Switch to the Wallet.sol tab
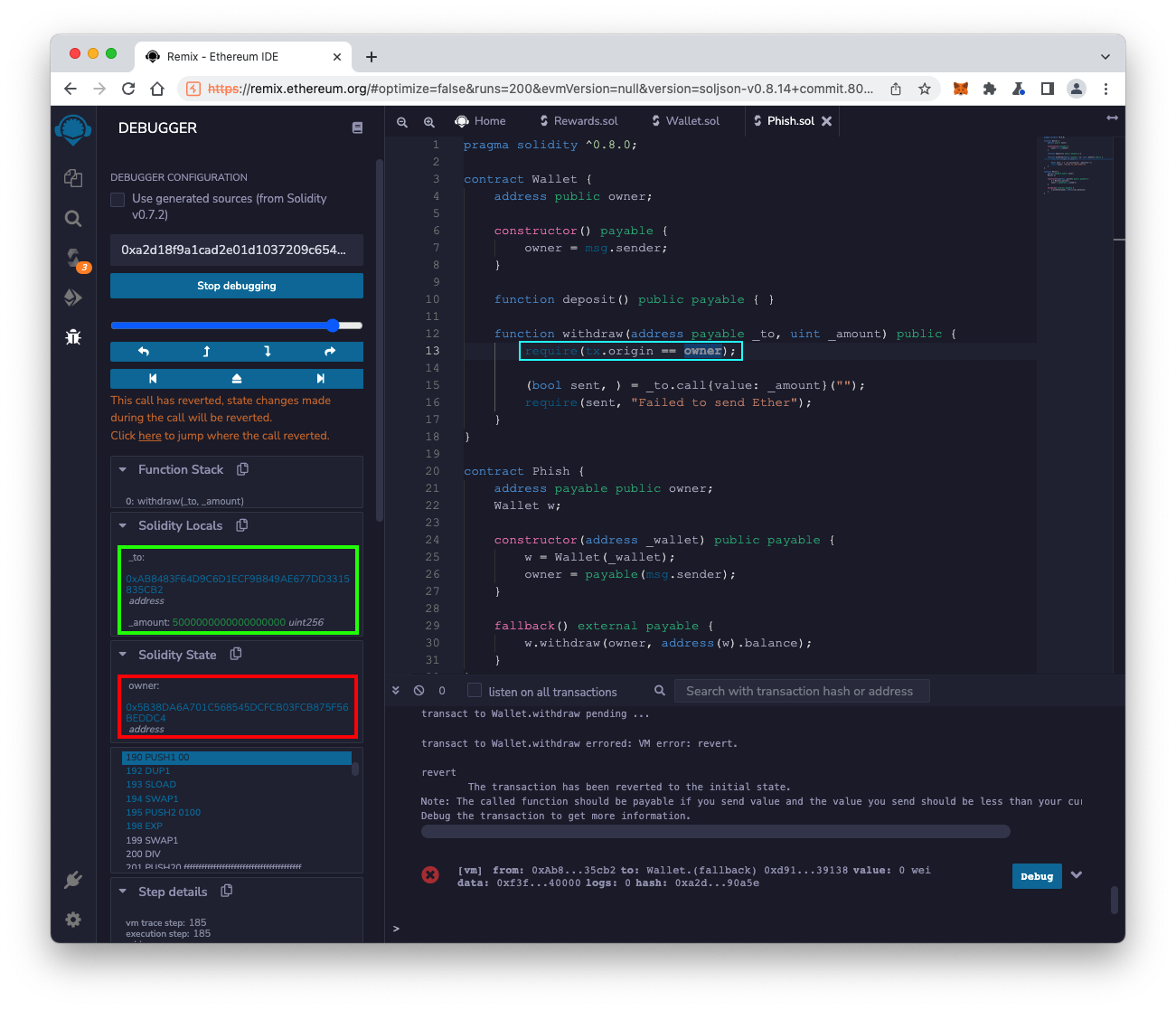 [686, 121]
